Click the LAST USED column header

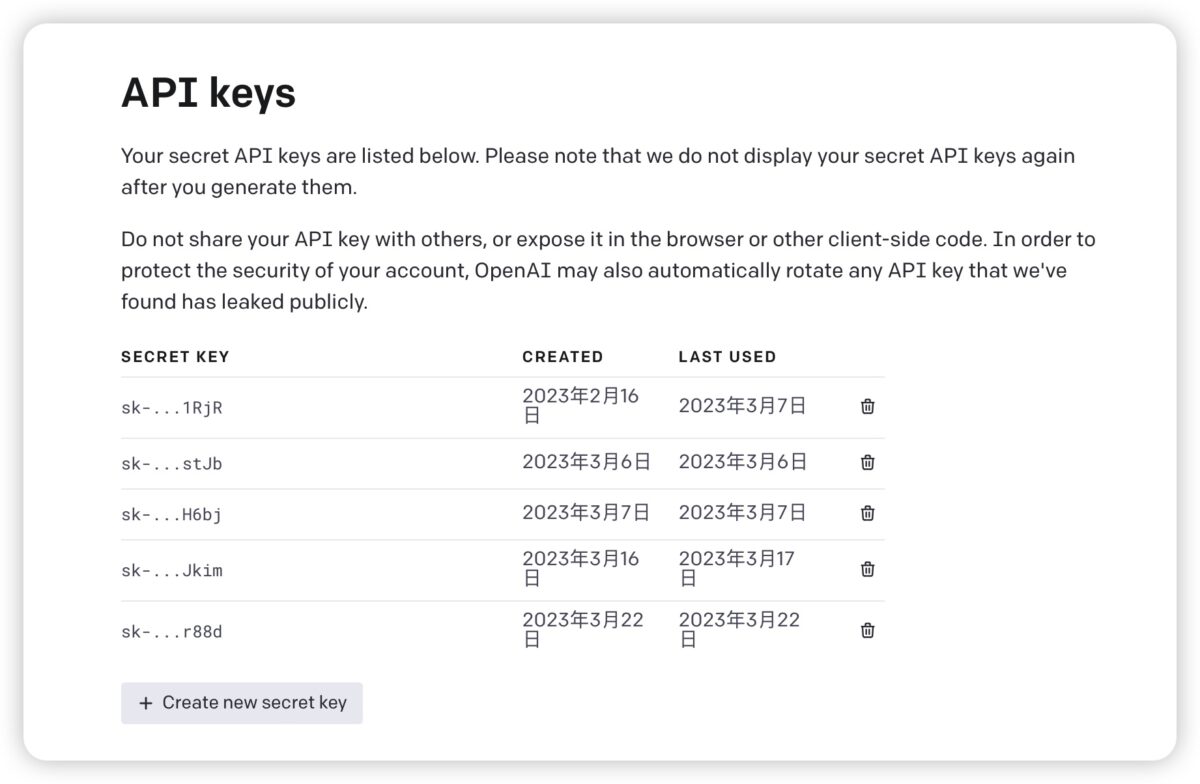click(x=727, y=357)
